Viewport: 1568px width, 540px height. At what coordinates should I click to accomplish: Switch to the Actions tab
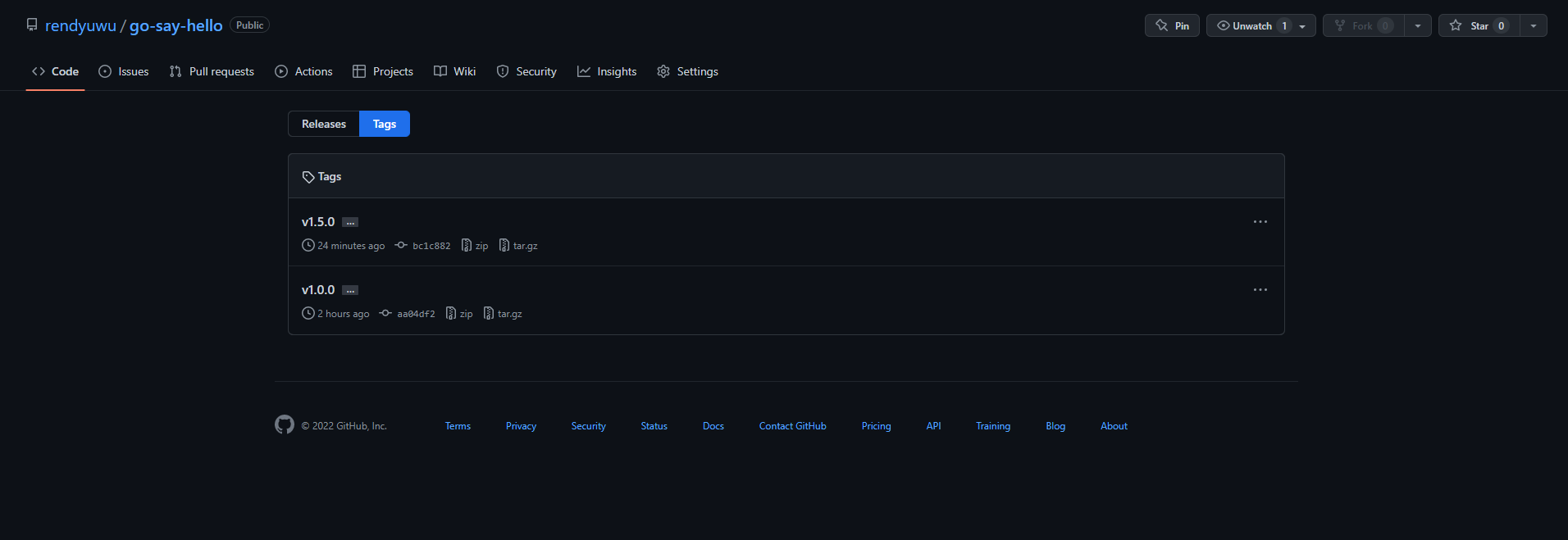coord(303,71)
